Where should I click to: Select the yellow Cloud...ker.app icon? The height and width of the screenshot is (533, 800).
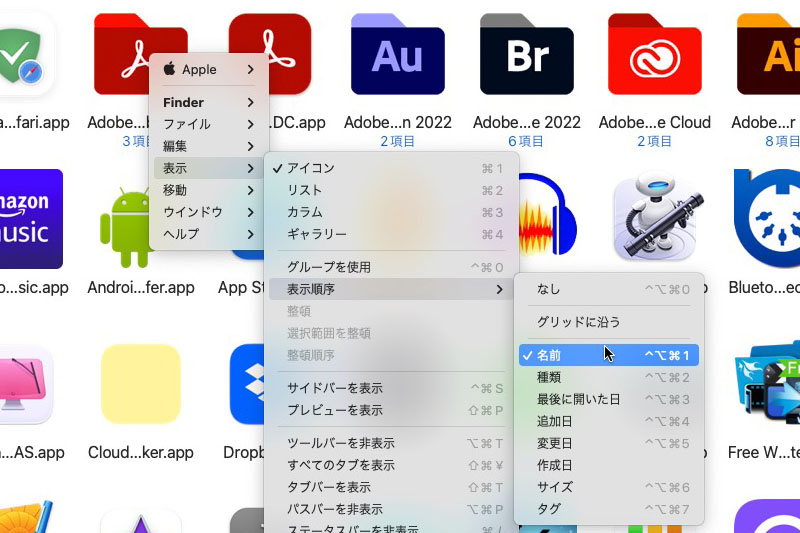141,384
